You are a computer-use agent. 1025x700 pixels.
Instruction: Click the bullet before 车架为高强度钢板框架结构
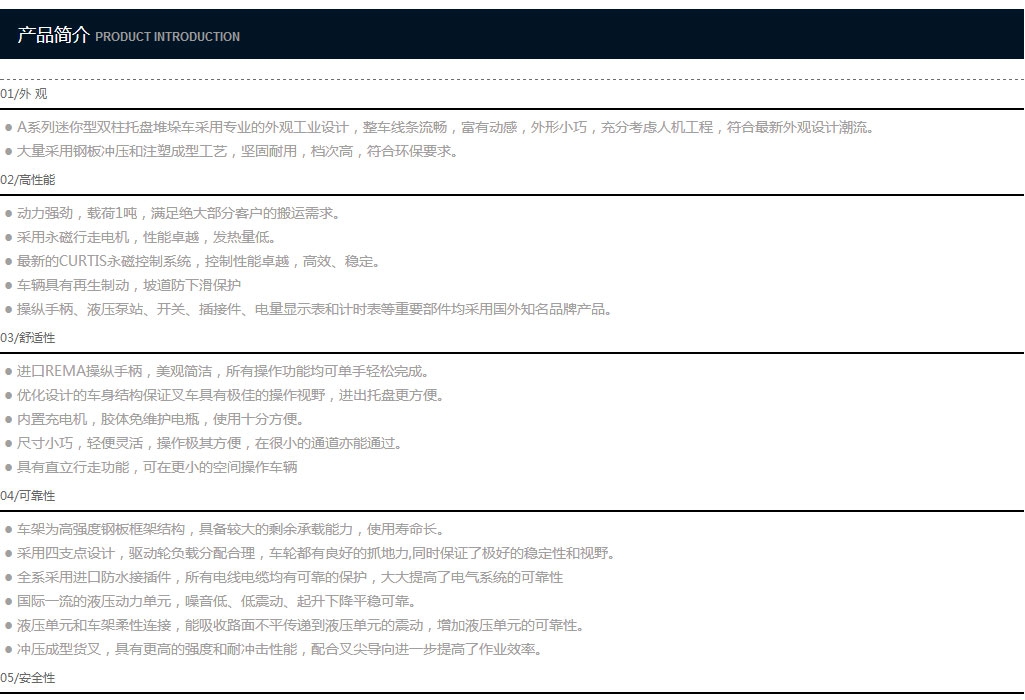(8, 530)
